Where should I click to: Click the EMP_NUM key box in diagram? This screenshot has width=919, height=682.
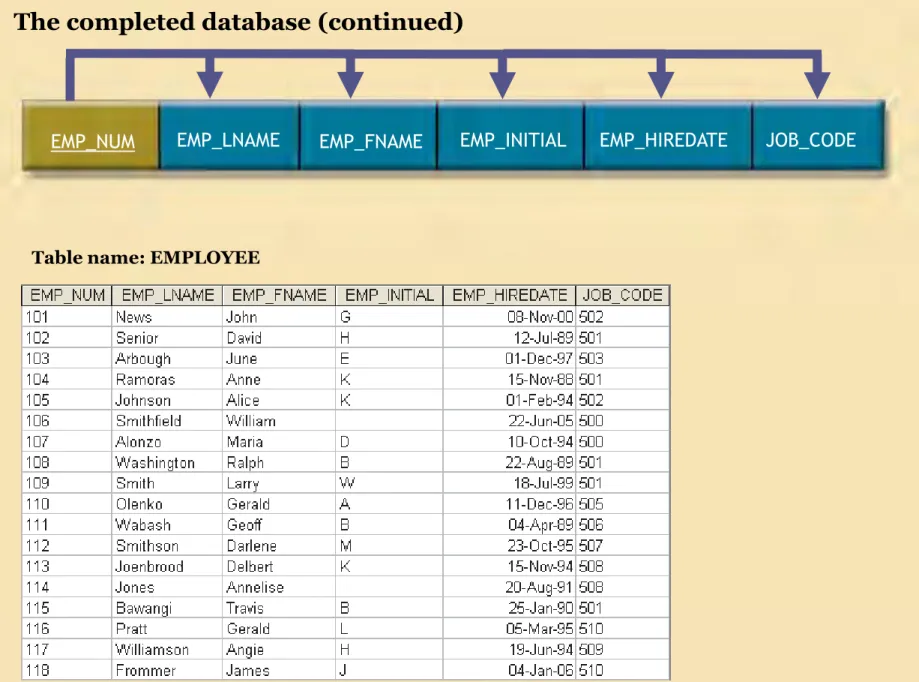pyautogui.click(x=91, y=135)
